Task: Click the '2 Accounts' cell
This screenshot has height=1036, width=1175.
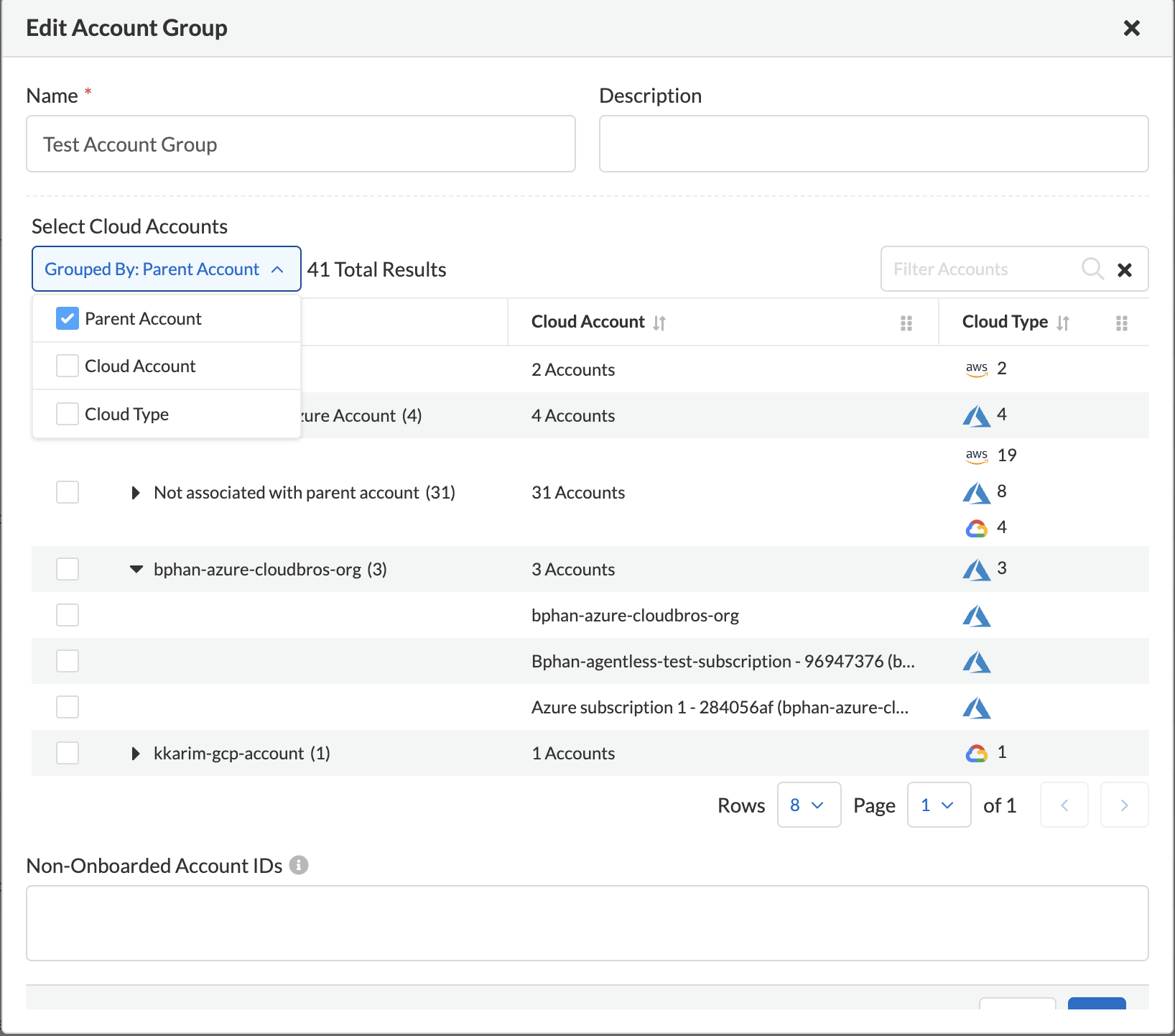Action: pyautogui.click(x=573, y=370)
